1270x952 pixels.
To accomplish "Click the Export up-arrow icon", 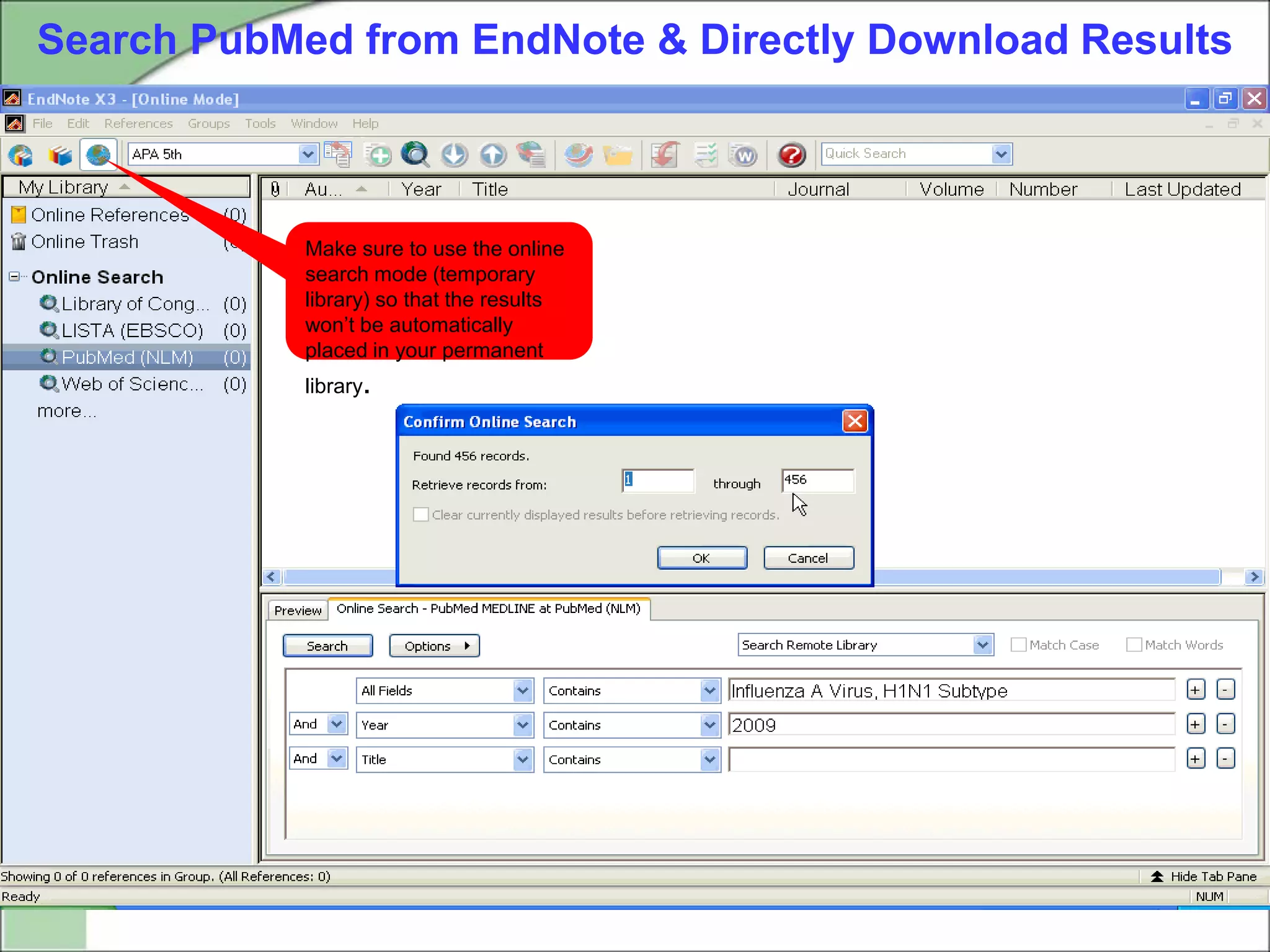I will coord(493,155).
